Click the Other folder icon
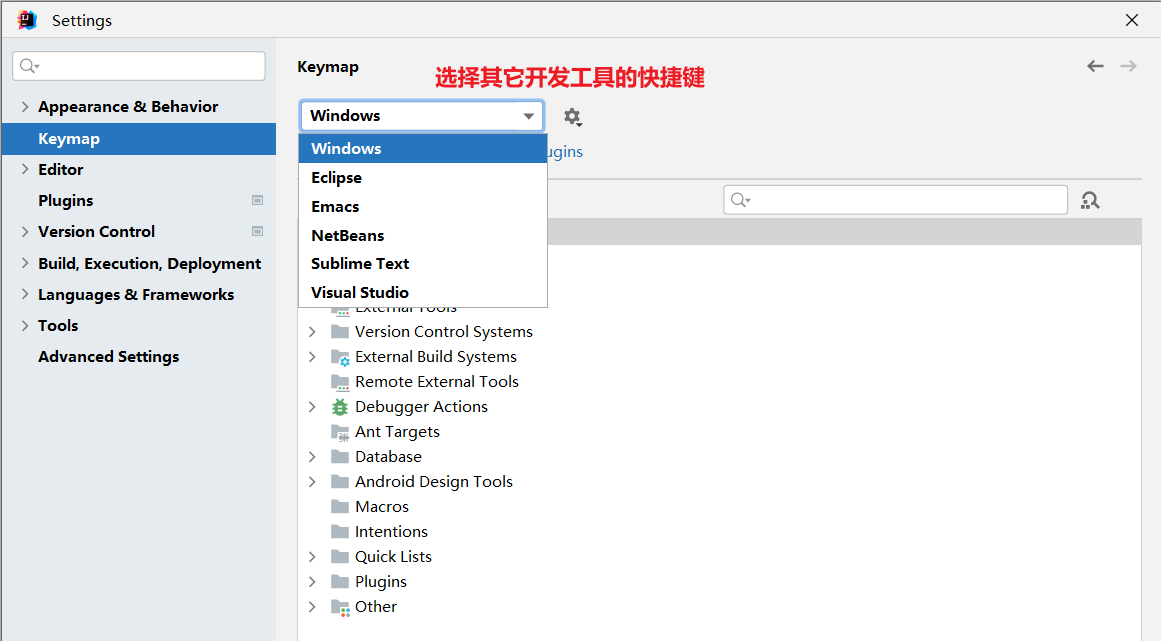 340,607
